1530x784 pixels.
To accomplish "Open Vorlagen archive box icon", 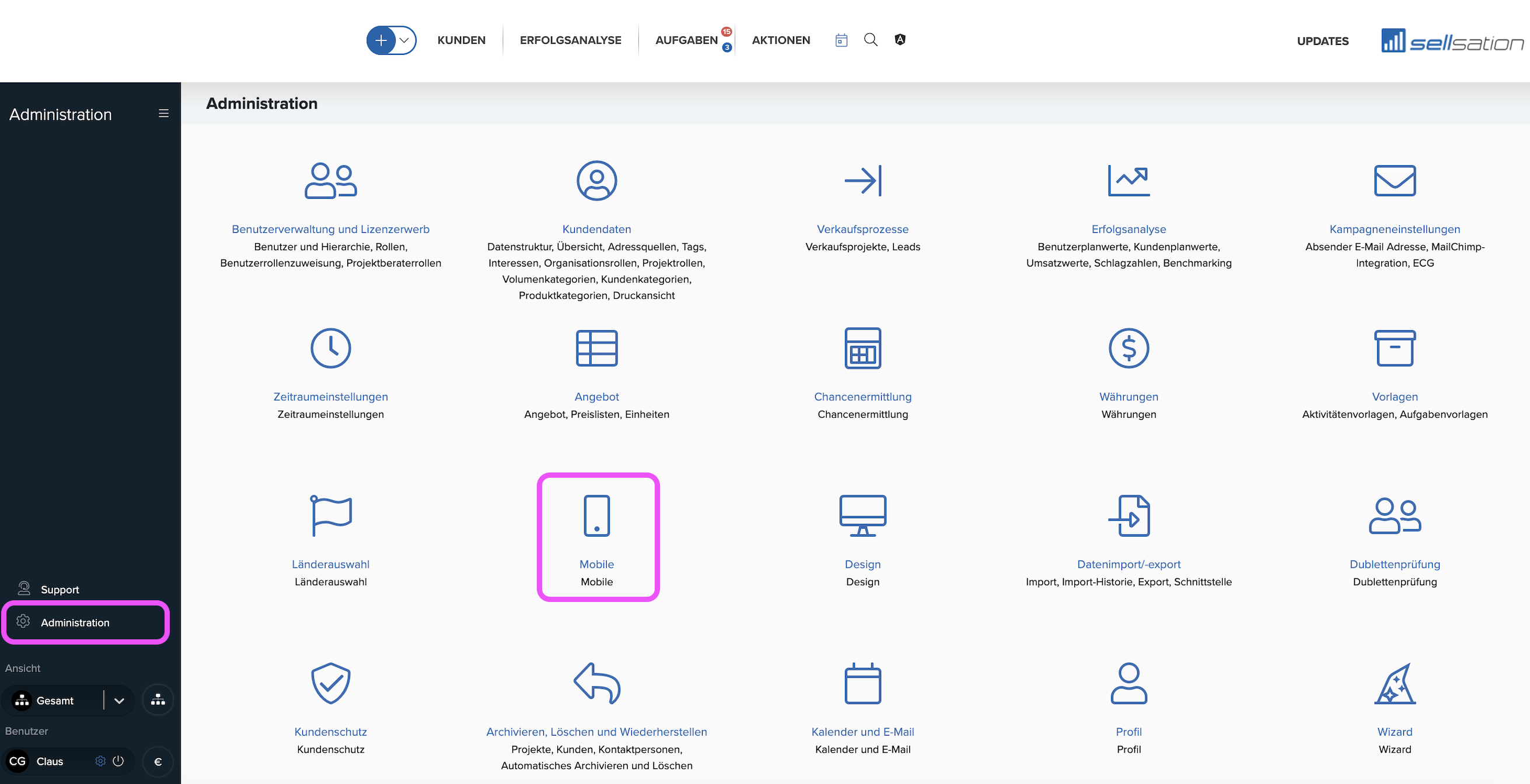I will (1395, 348).
